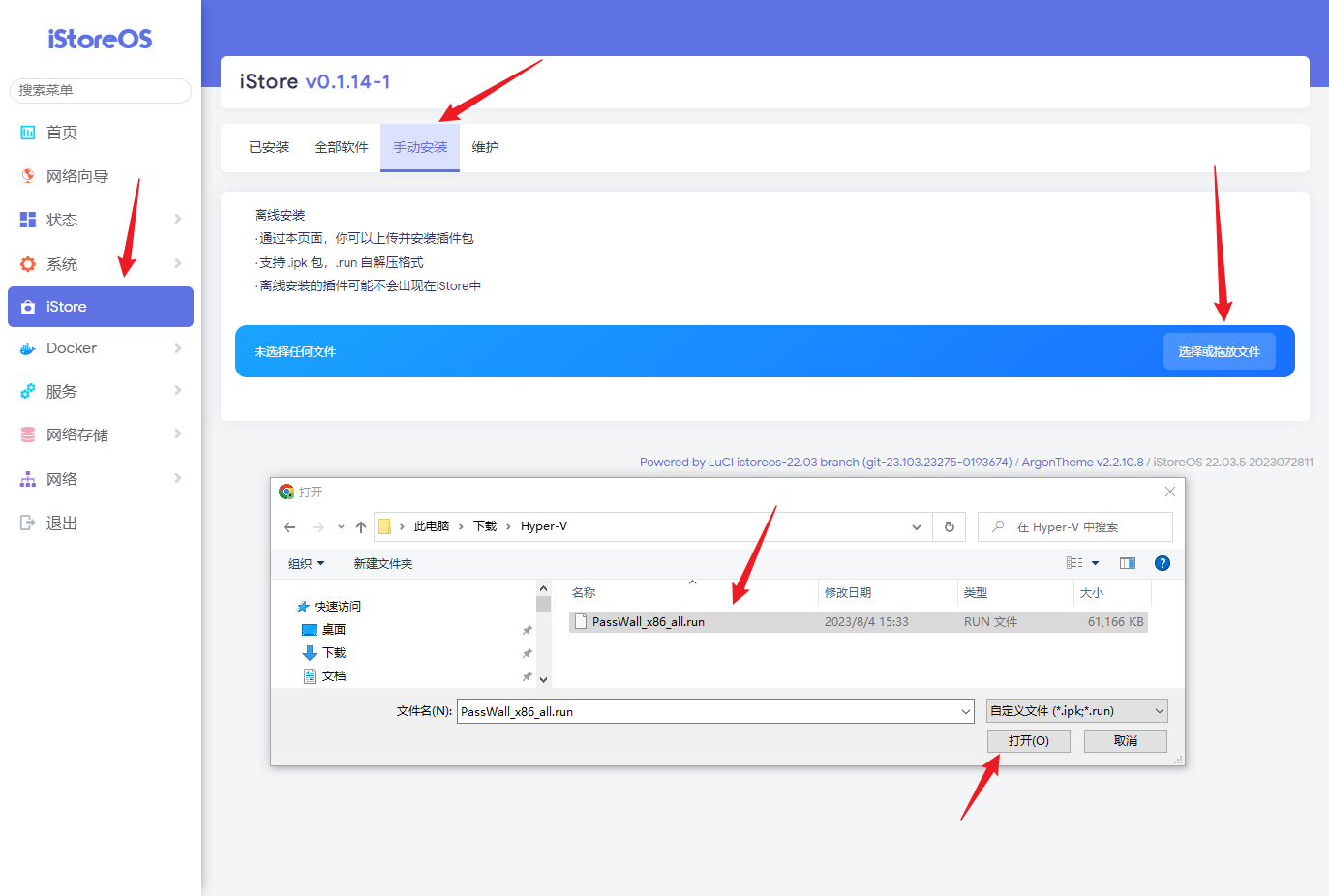Select the PassWall_x86_all.run file
1329x896 pixels.
[x=859, y=622]
